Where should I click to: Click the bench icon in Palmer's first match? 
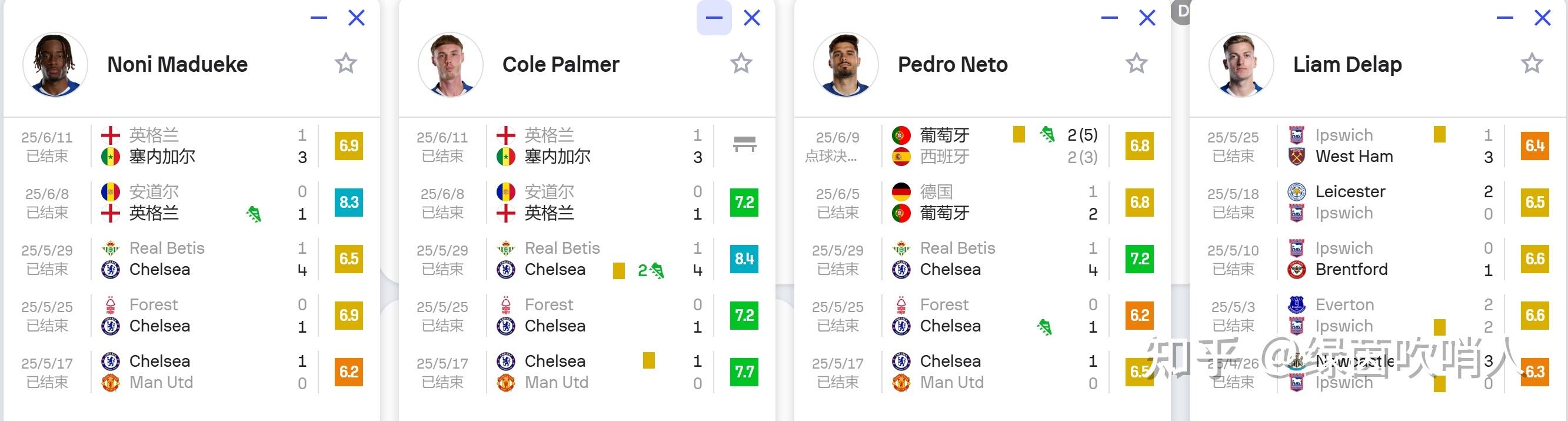pos(744,144)
